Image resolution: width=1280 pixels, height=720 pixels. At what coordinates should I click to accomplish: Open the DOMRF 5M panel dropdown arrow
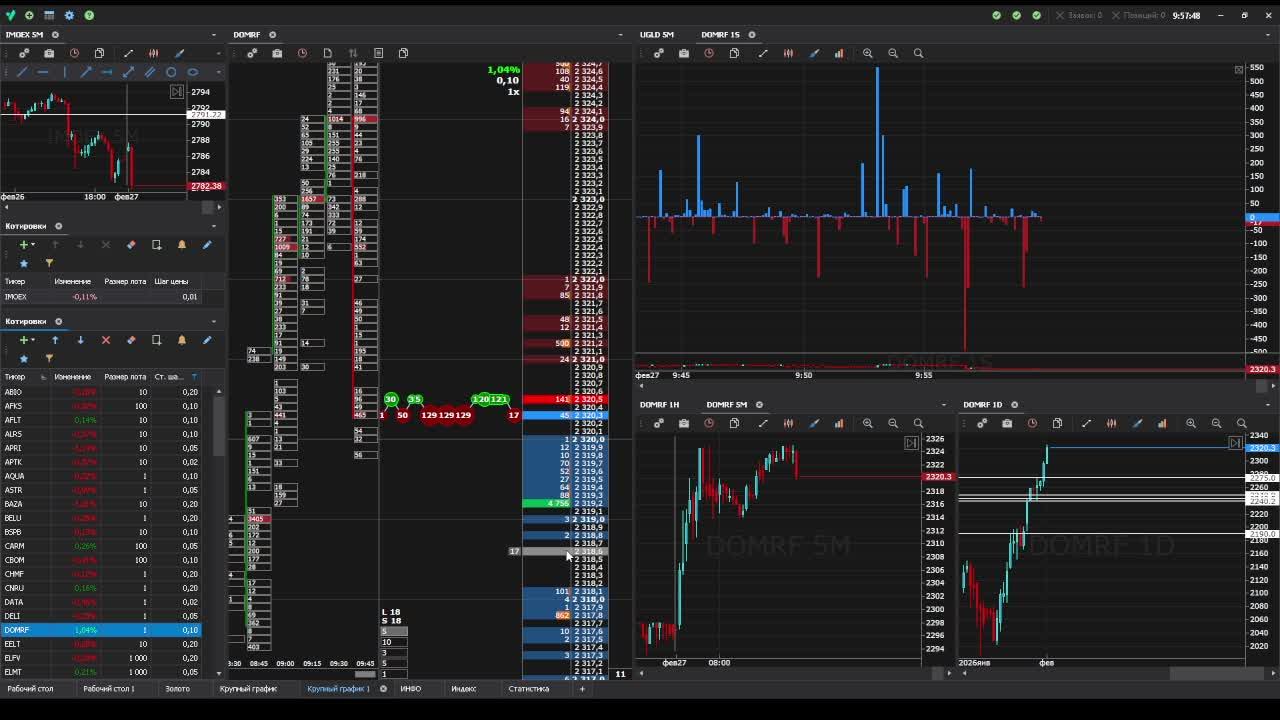point(943,405)
